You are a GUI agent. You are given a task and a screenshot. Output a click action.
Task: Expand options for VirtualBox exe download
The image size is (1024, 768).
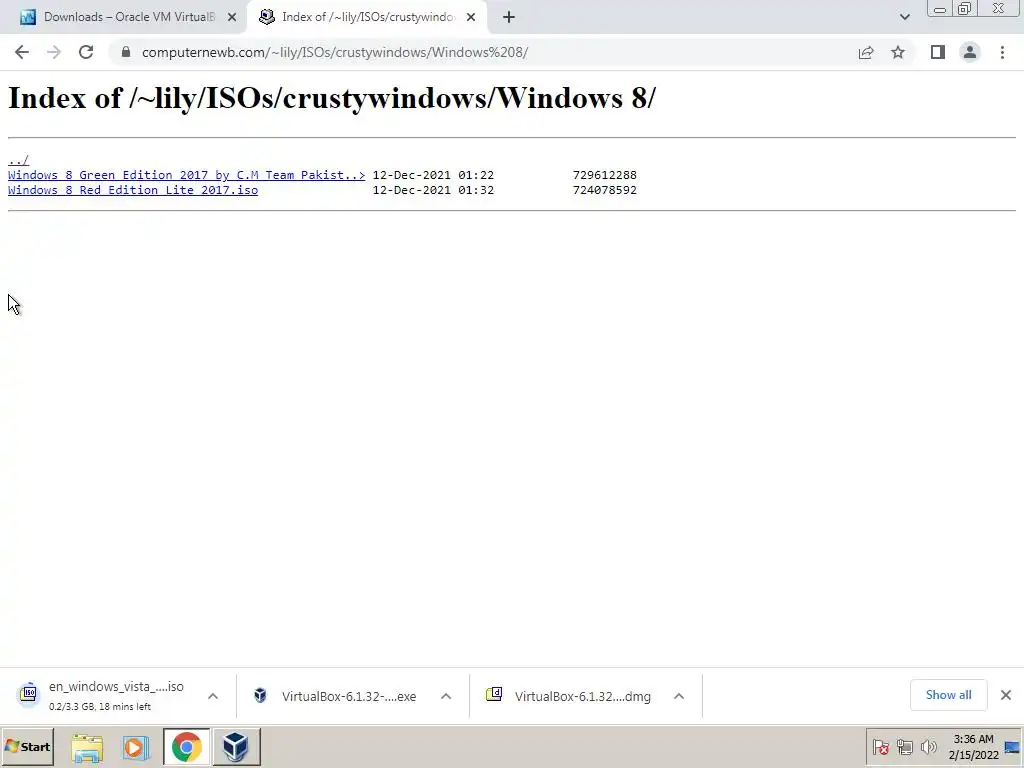446,696
